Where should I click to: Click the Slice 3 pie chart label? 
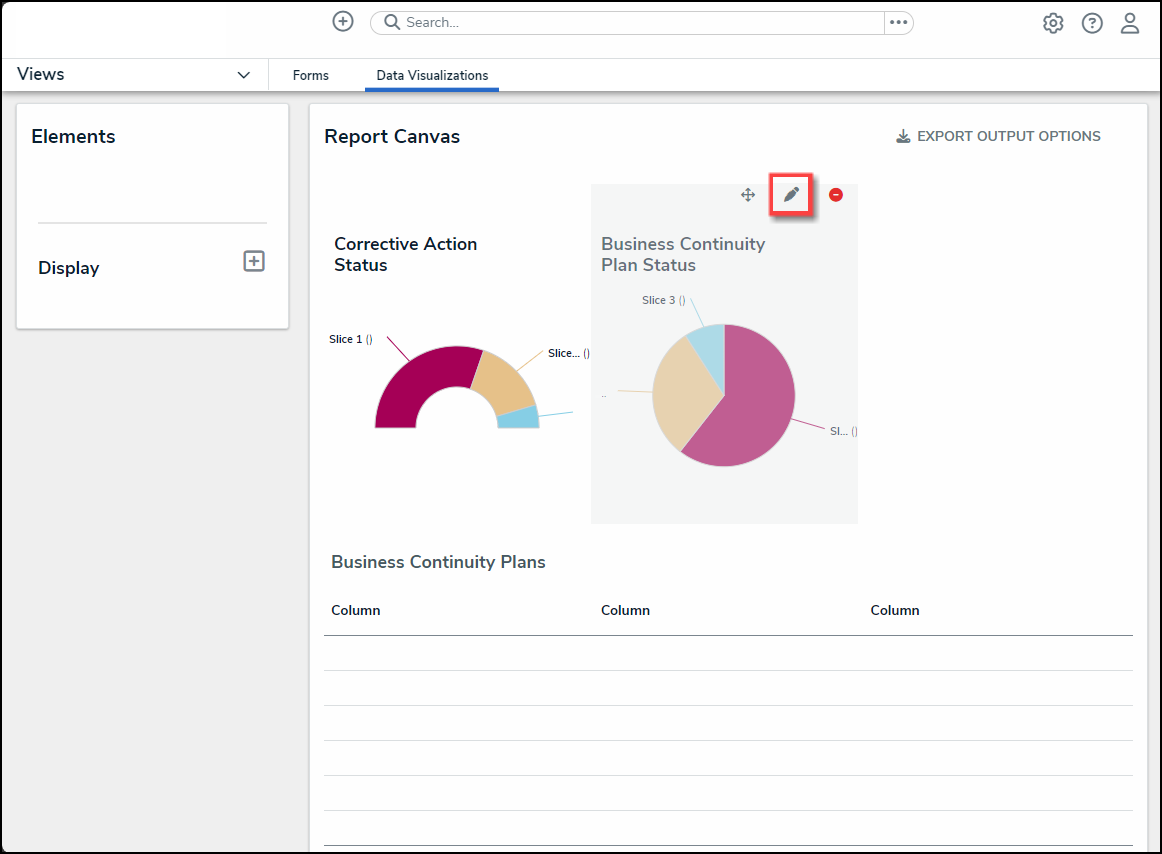pyautogui.click(x=662, y=300)
